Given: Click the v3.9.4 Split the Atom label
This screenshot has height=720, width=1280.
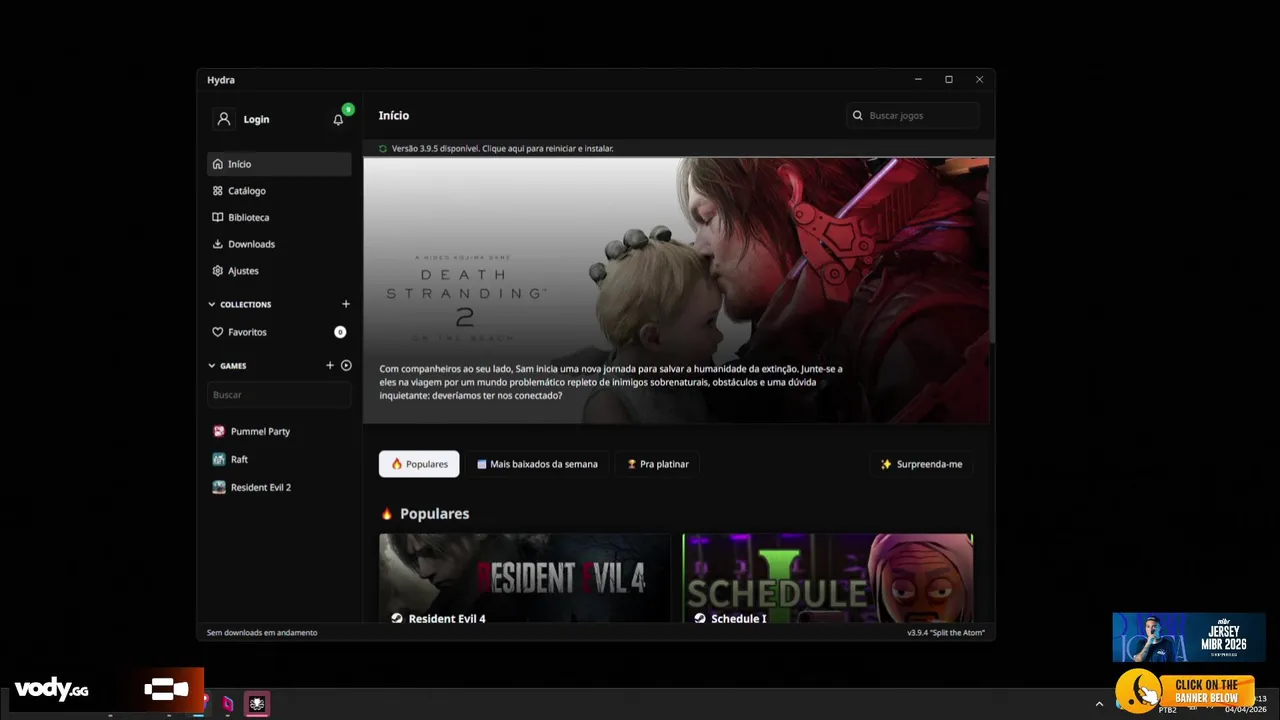Looking at the screenshot, I should (x=946, y=632).
